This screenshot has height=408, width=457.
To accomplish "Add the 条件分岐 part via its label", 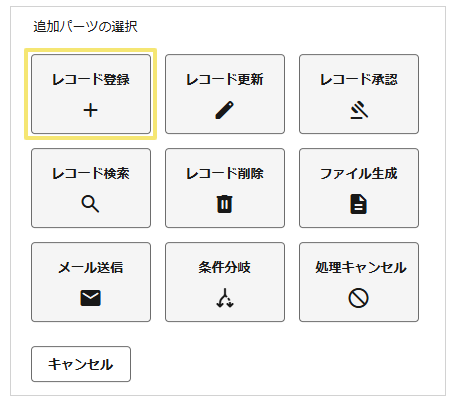I will coord(225,267).
